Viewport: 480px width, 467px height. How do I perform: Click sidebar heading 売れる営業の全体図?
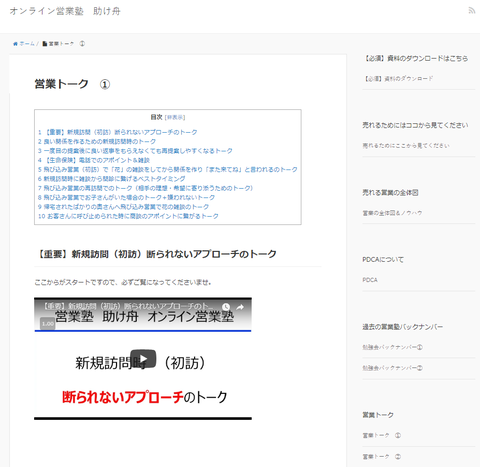[390, 193]
